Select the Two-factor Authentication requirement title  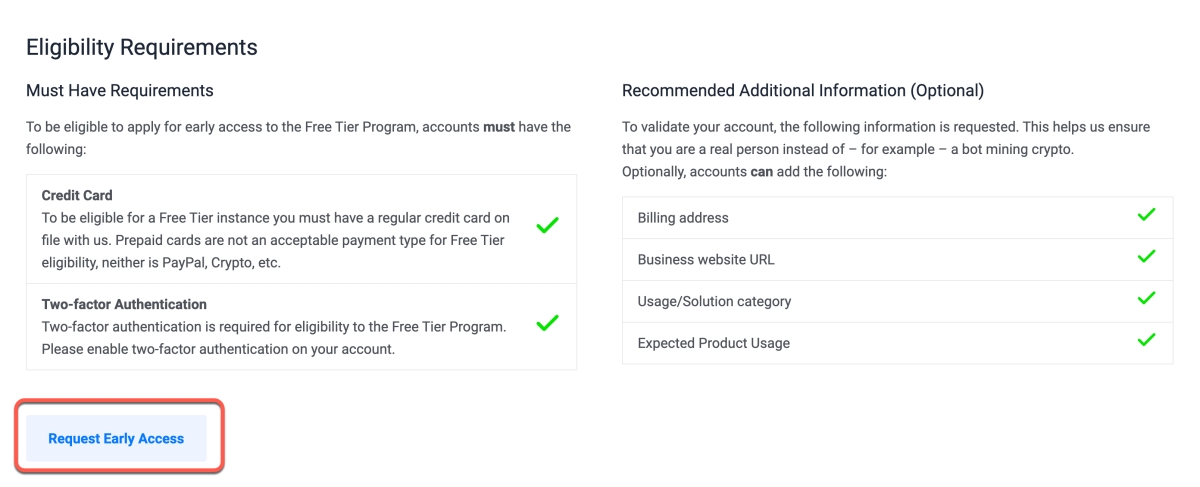coord(124,304)
